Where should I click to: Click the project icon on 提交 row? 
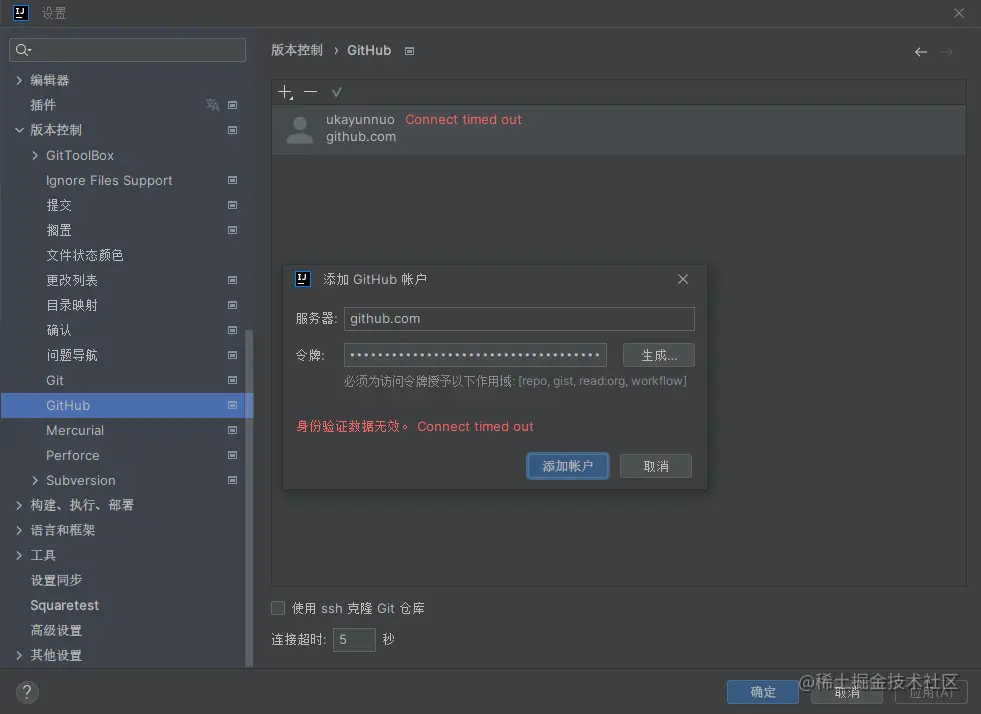(x=232, y=205)
